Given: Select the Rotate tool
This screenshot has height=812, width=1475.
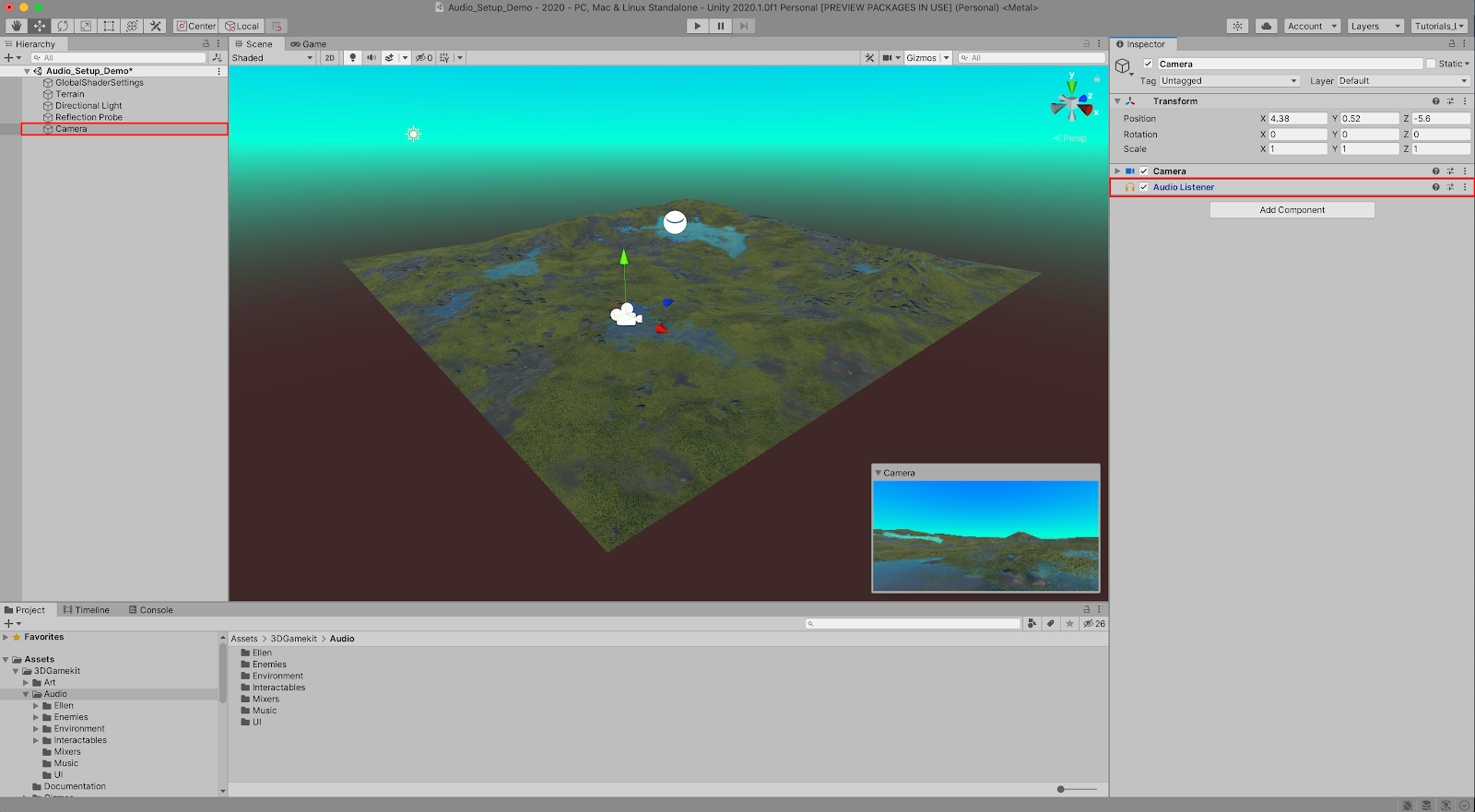Looking at the screenshot, I should click(63, 26).
